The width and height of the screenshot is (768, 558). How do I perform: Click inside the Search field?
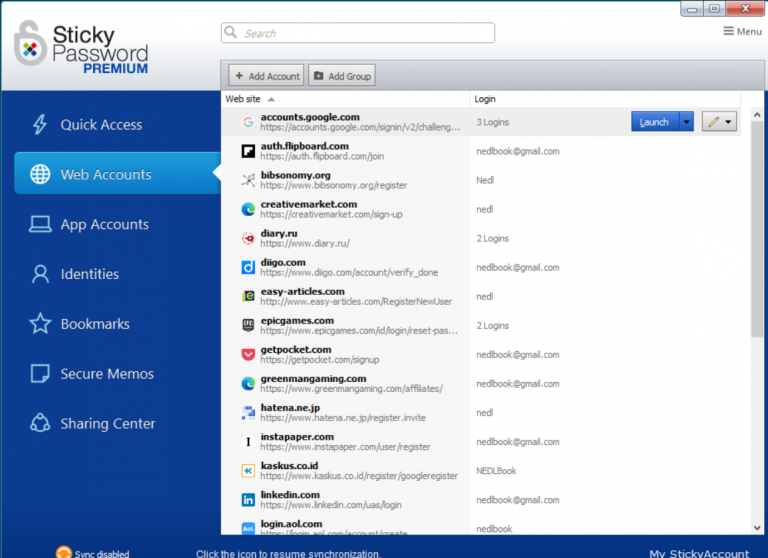pyautogui.click(x=358, y=33)
